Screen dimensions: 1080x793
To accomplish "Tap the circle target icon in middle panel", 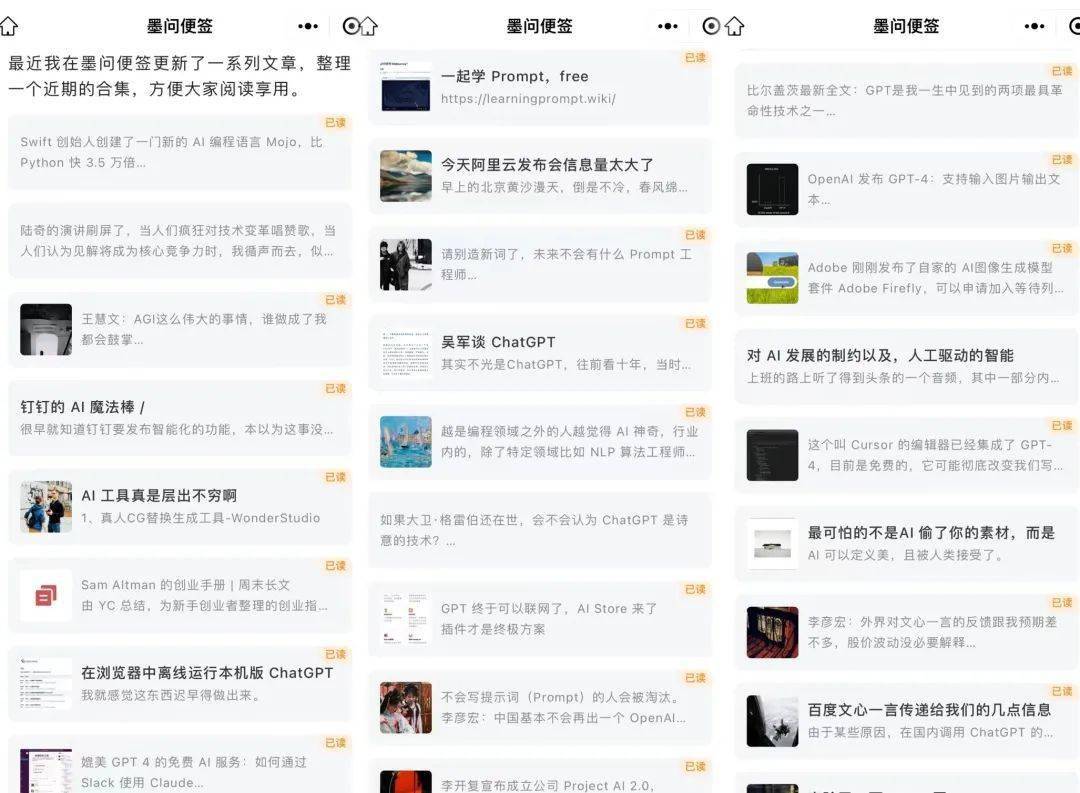I will tap(711, 26).
